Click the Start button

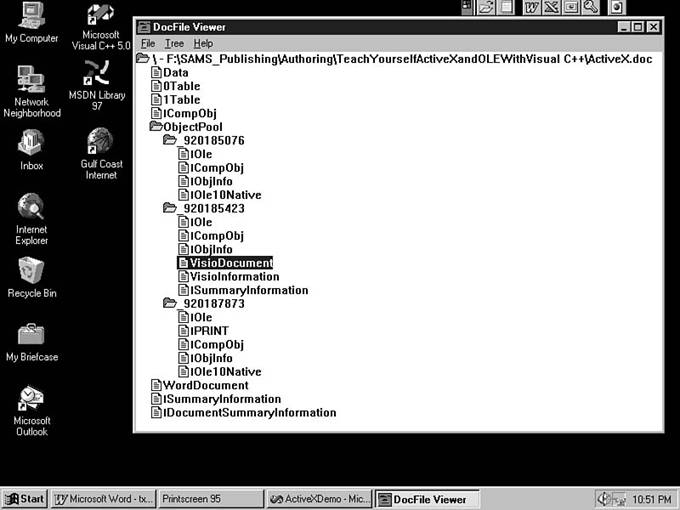point(25,498)
